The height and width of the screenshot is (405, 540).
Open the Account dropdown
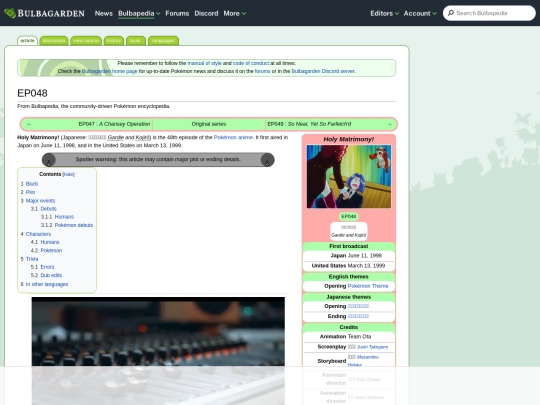coord(420,13)
